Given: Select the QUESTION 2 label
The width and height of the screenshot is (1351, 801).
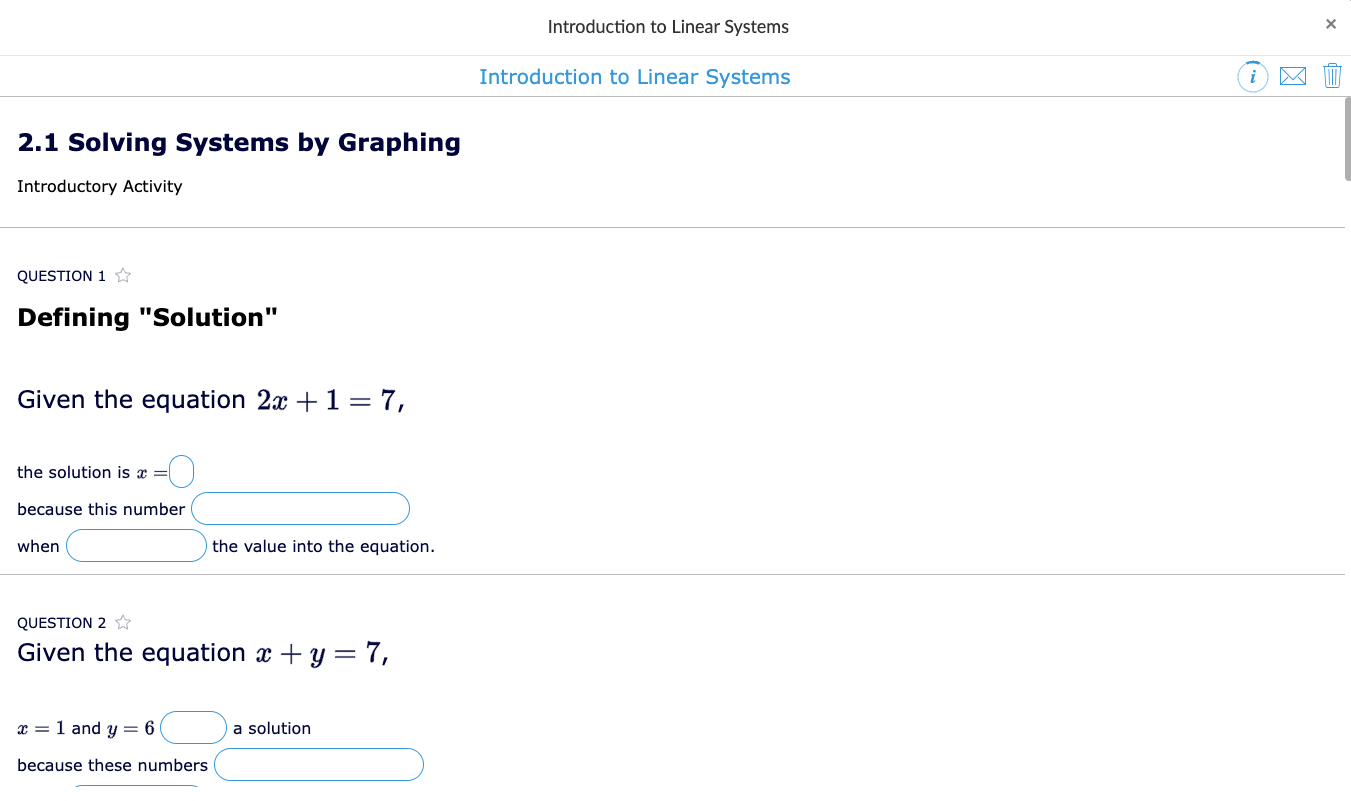Looking at the screenshot, I should coord(60,622).
